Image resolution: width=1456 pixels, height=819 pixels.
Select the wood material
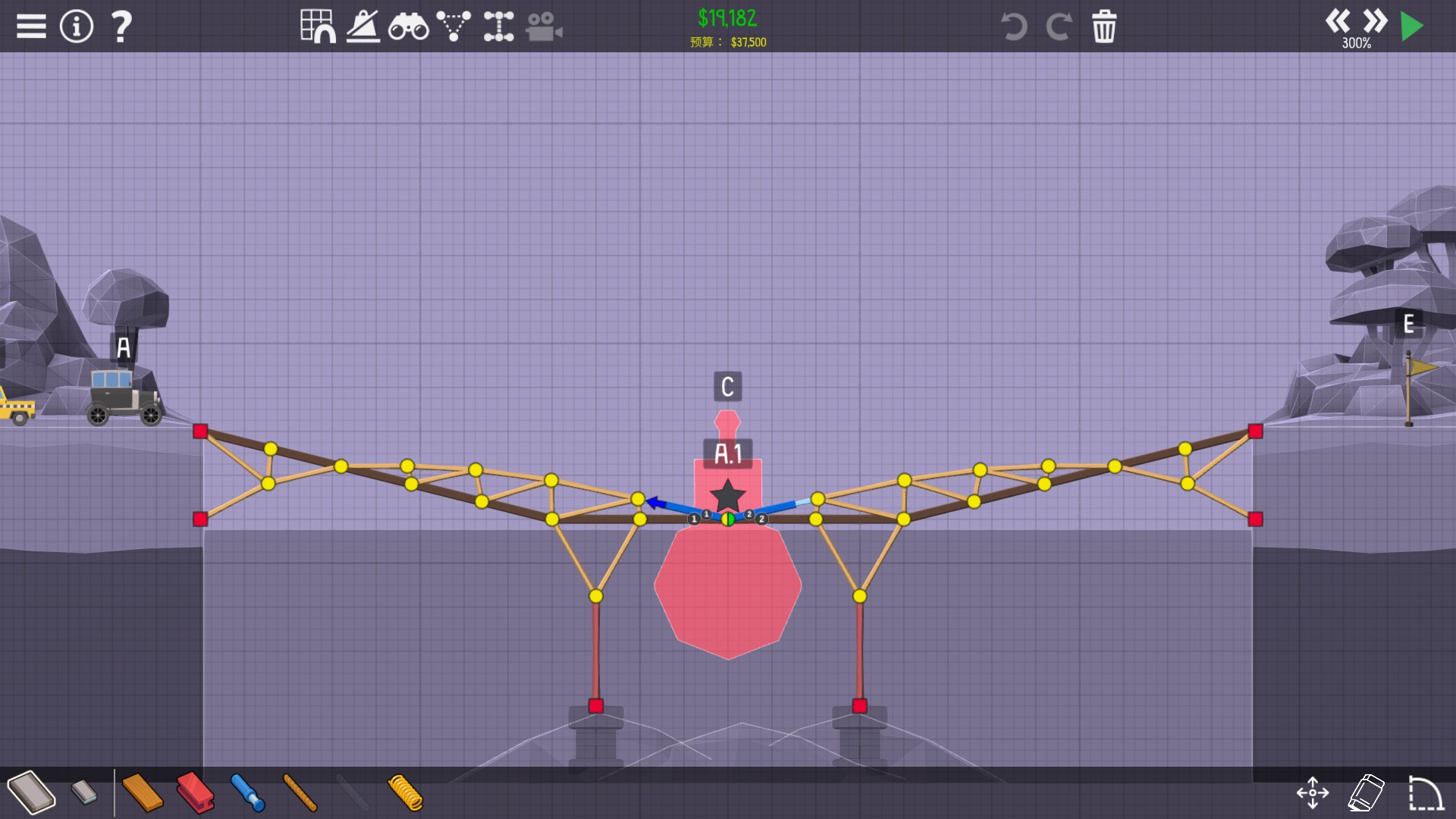143,792
